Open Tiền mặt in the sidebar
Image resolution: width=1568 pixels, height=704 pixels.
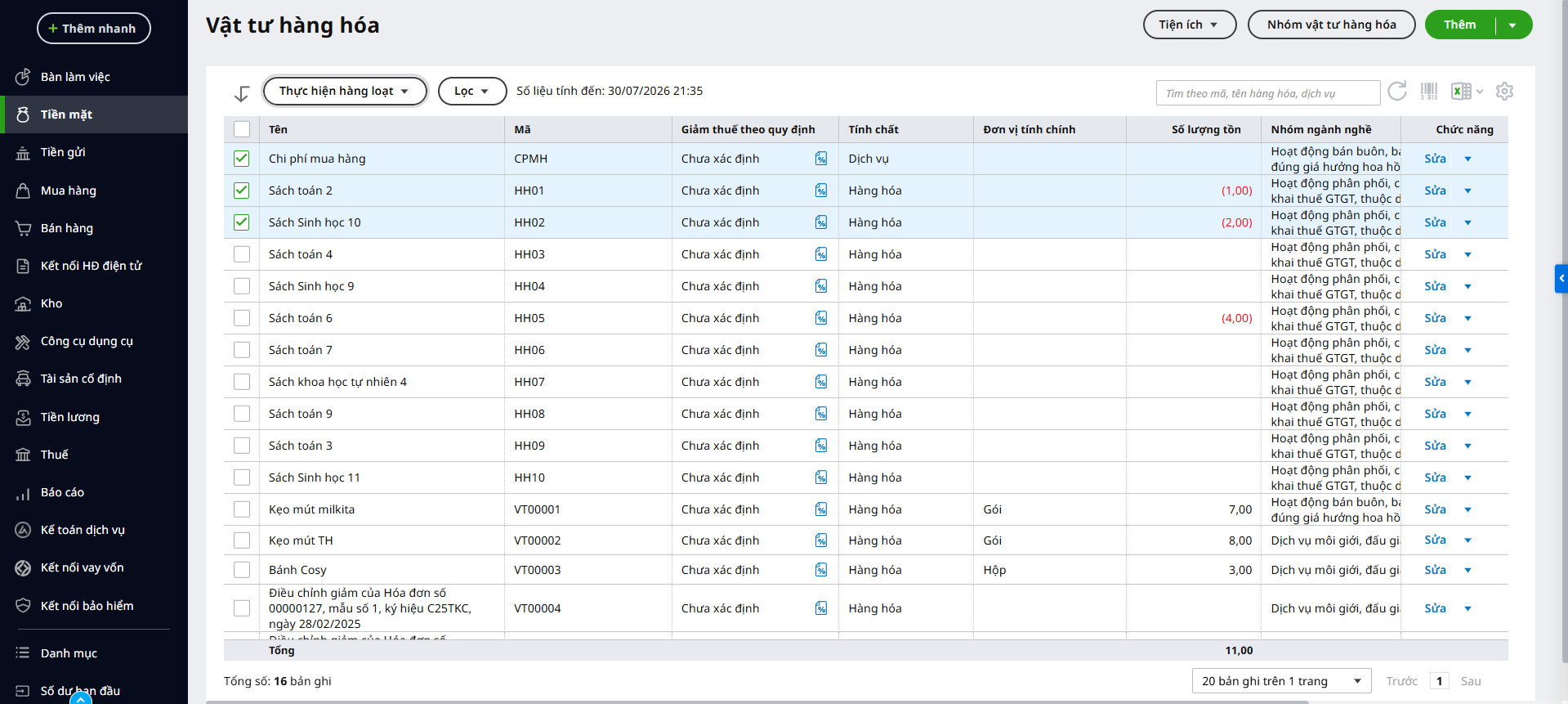tap(94, 114)
